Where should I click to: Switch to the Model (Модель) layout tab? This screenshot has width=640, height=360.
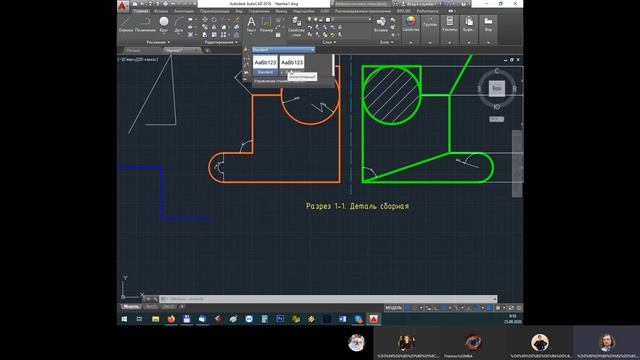pos(131,307)
